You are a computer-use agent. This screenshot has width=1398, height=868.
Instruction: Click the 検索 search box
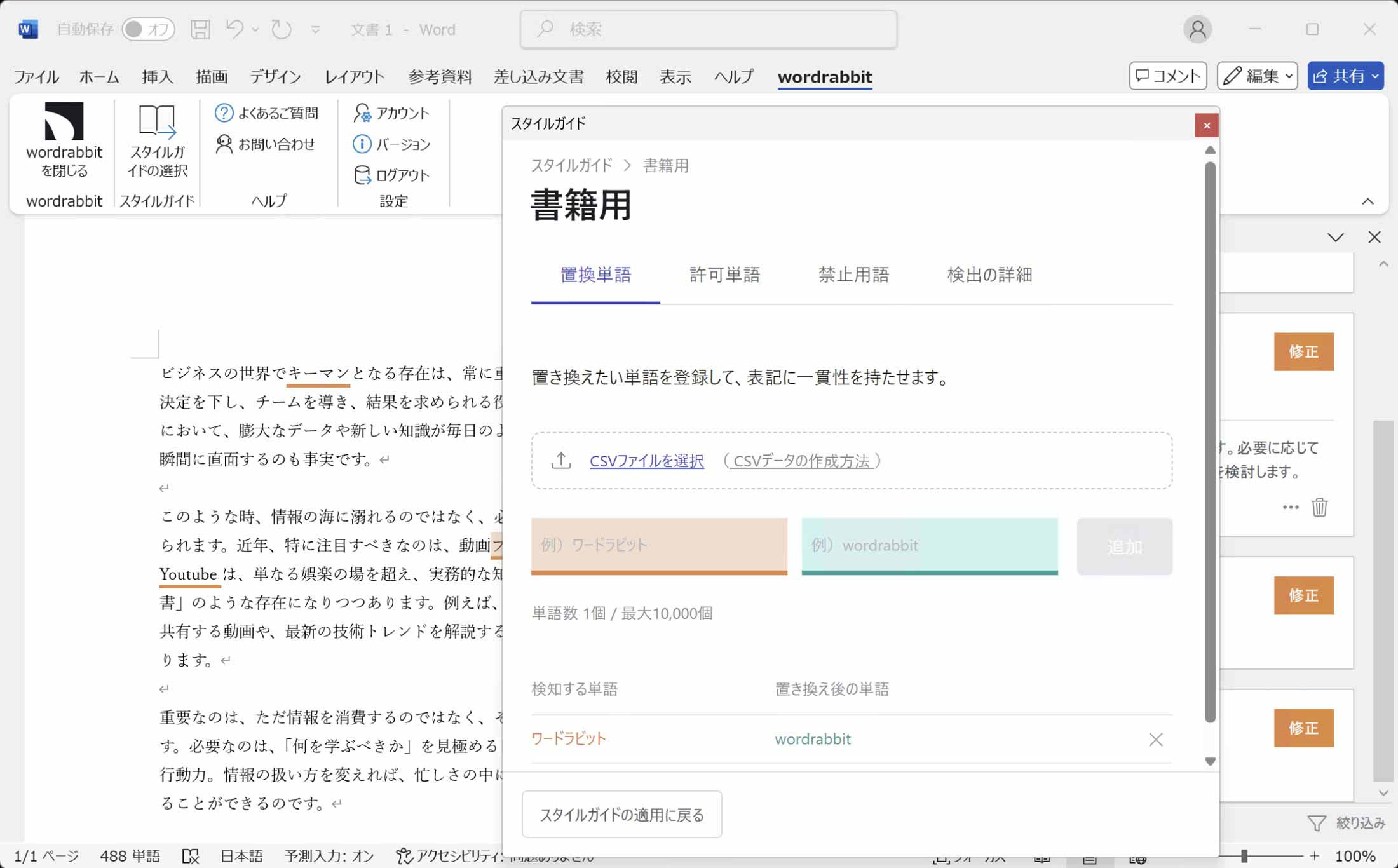[709, 29]
